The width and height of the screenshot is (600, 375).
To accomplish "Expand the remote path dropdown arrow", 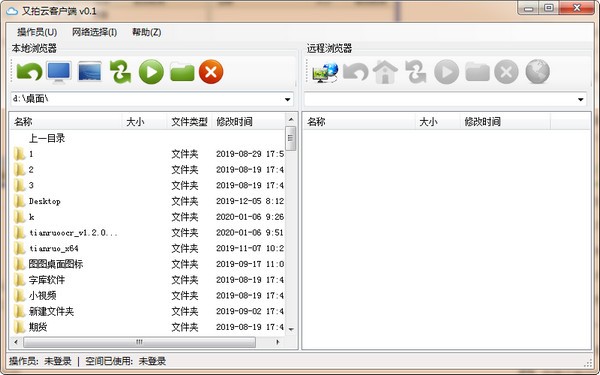I will 580,99.
